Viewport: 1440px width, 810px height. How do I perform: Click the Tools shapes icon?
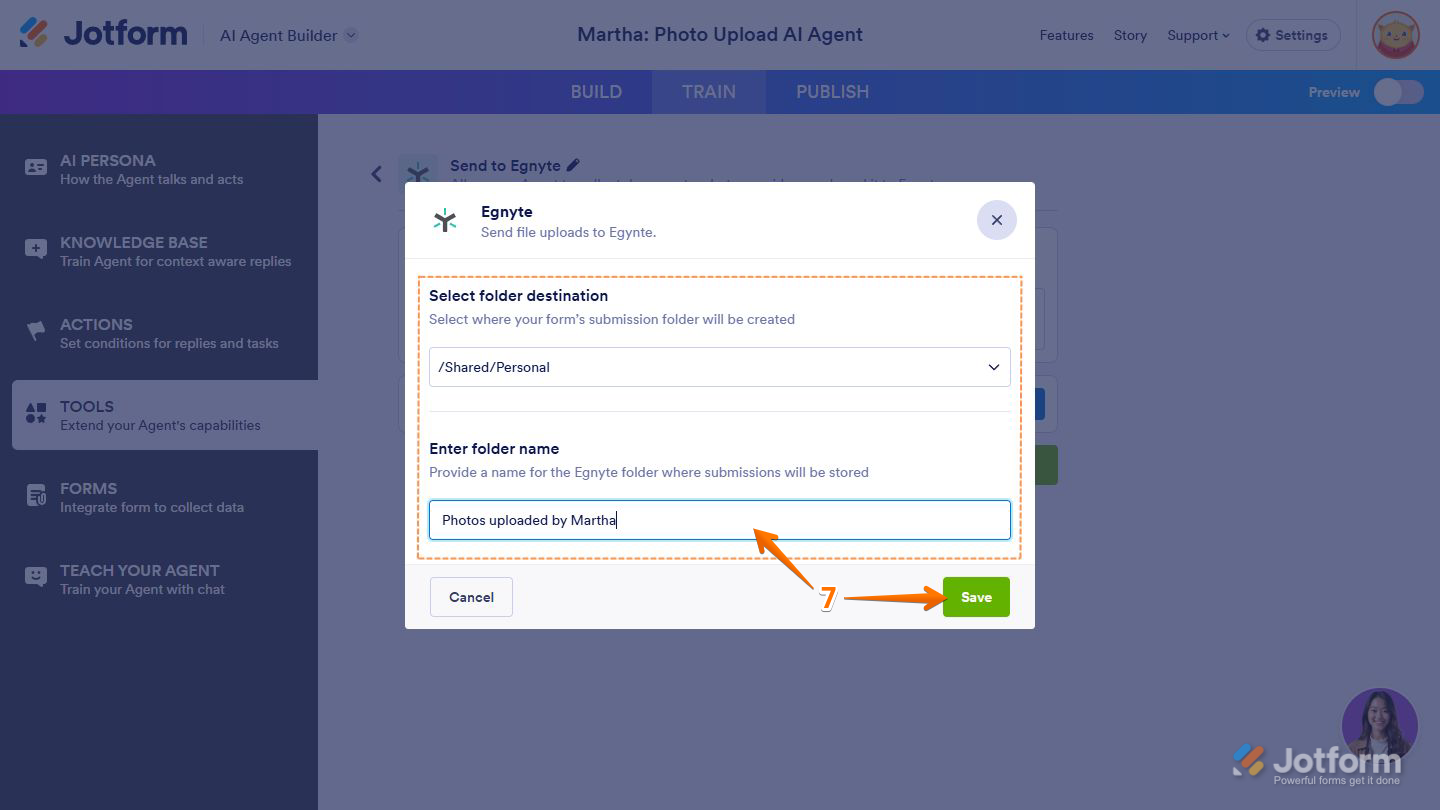coord(36,414)
